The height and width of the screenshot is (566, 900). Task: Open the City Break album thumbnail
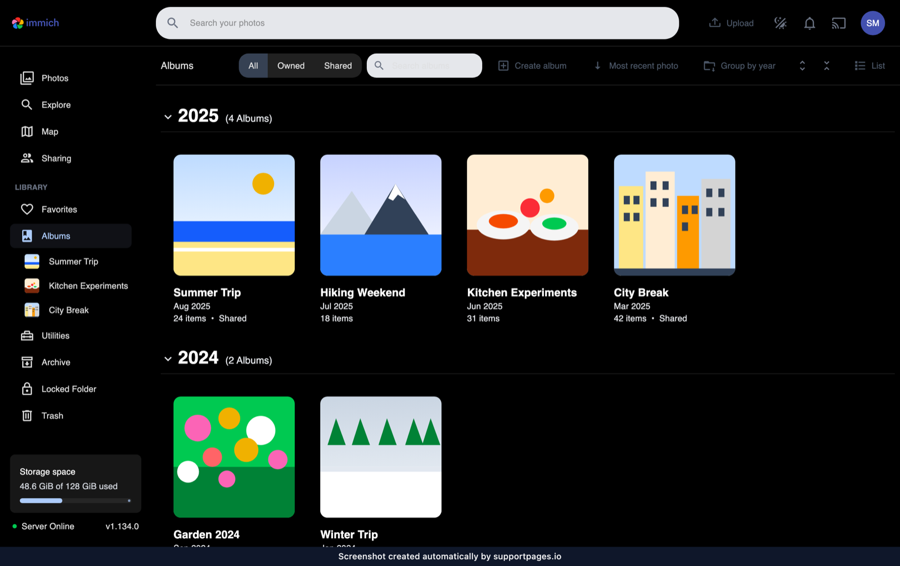coord(674,215)
